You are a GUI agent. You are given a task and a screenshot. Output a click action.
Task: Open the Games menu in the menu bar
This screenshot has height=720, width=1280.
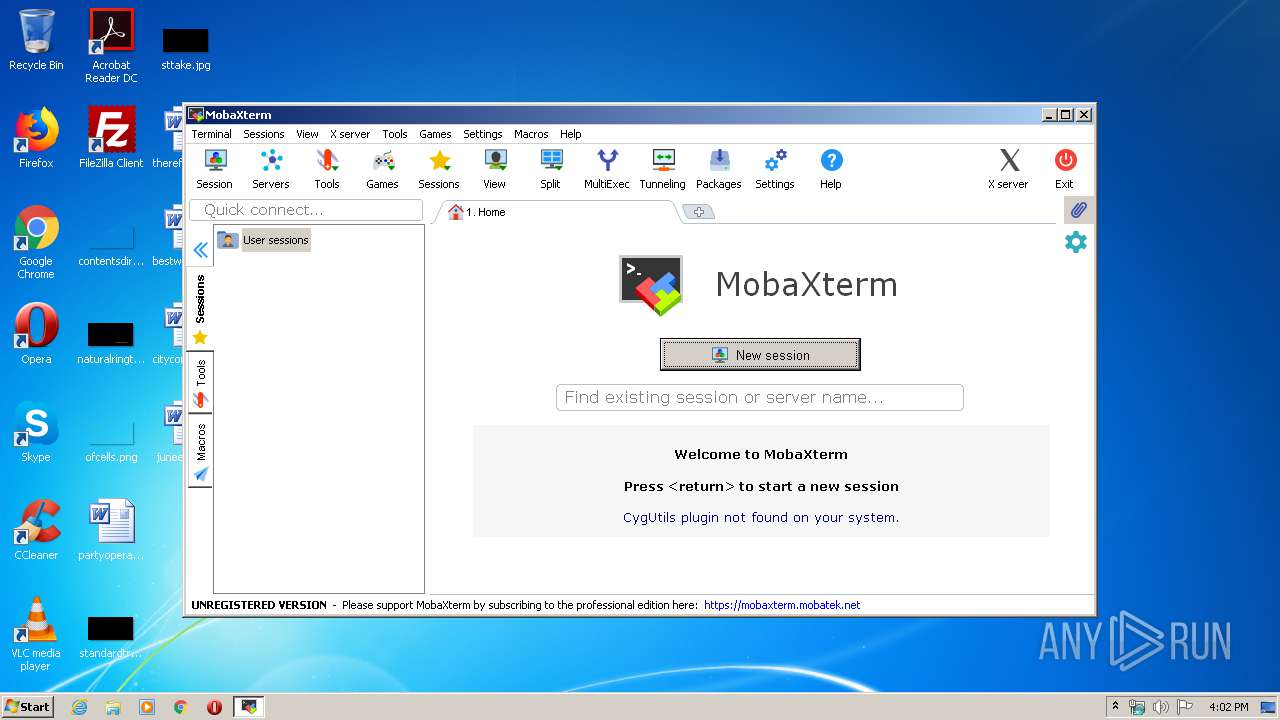(435, 134)
